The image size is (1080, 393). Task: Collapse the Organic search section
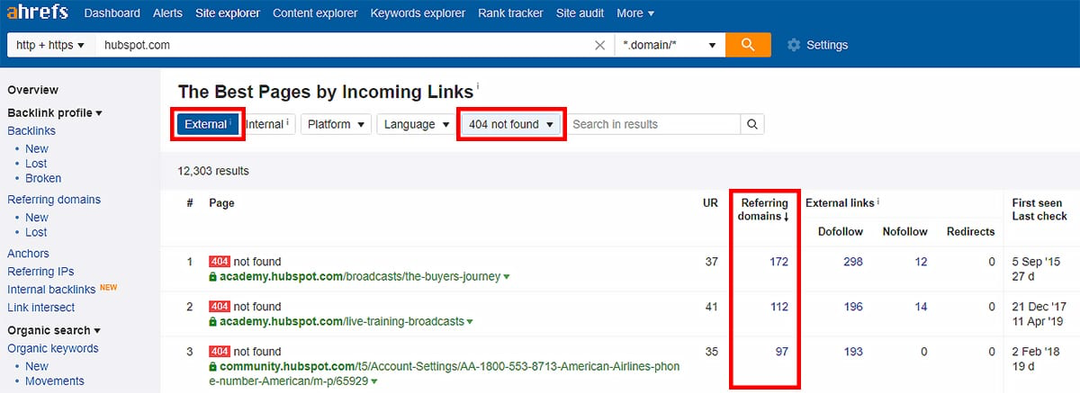(x=54, y=330)
